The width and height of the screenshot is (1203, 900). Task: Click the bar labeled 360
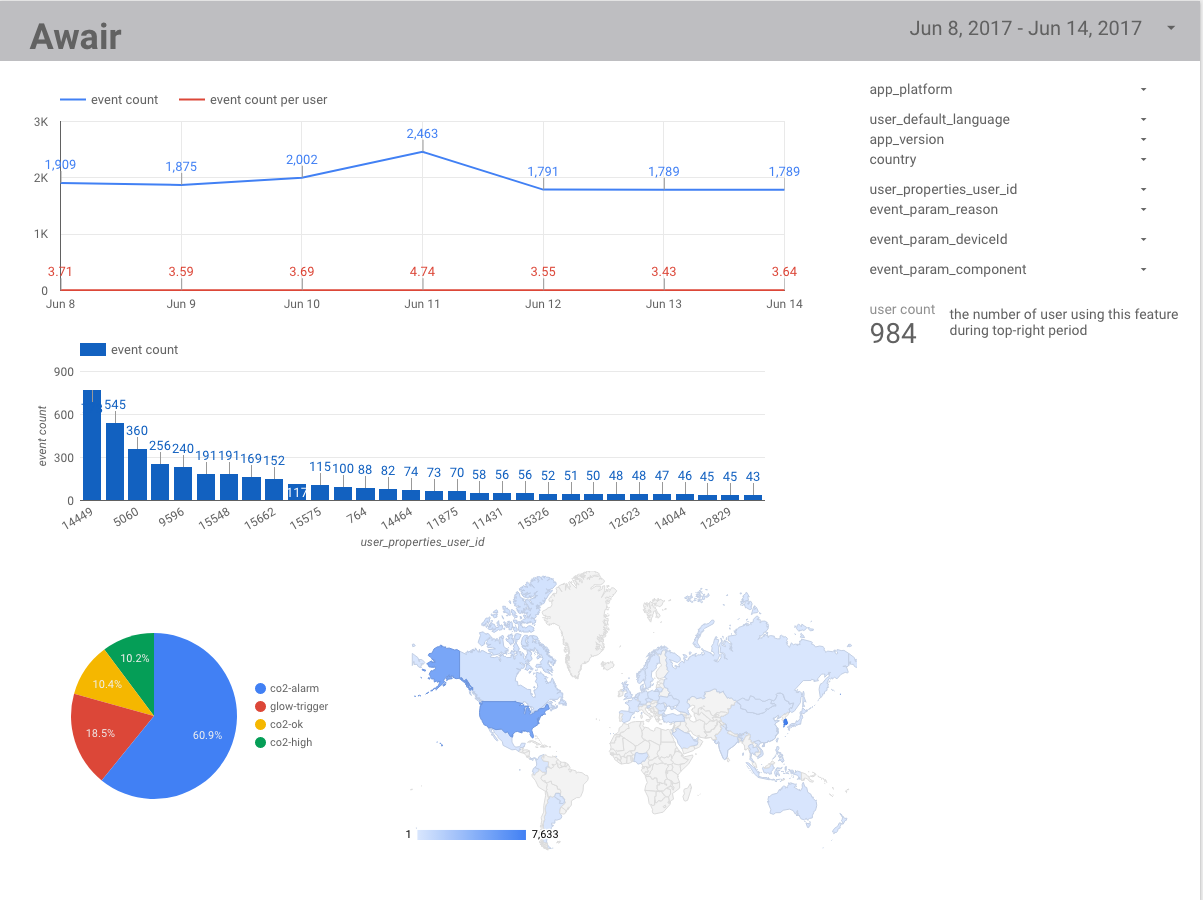(x=138, y=474)
